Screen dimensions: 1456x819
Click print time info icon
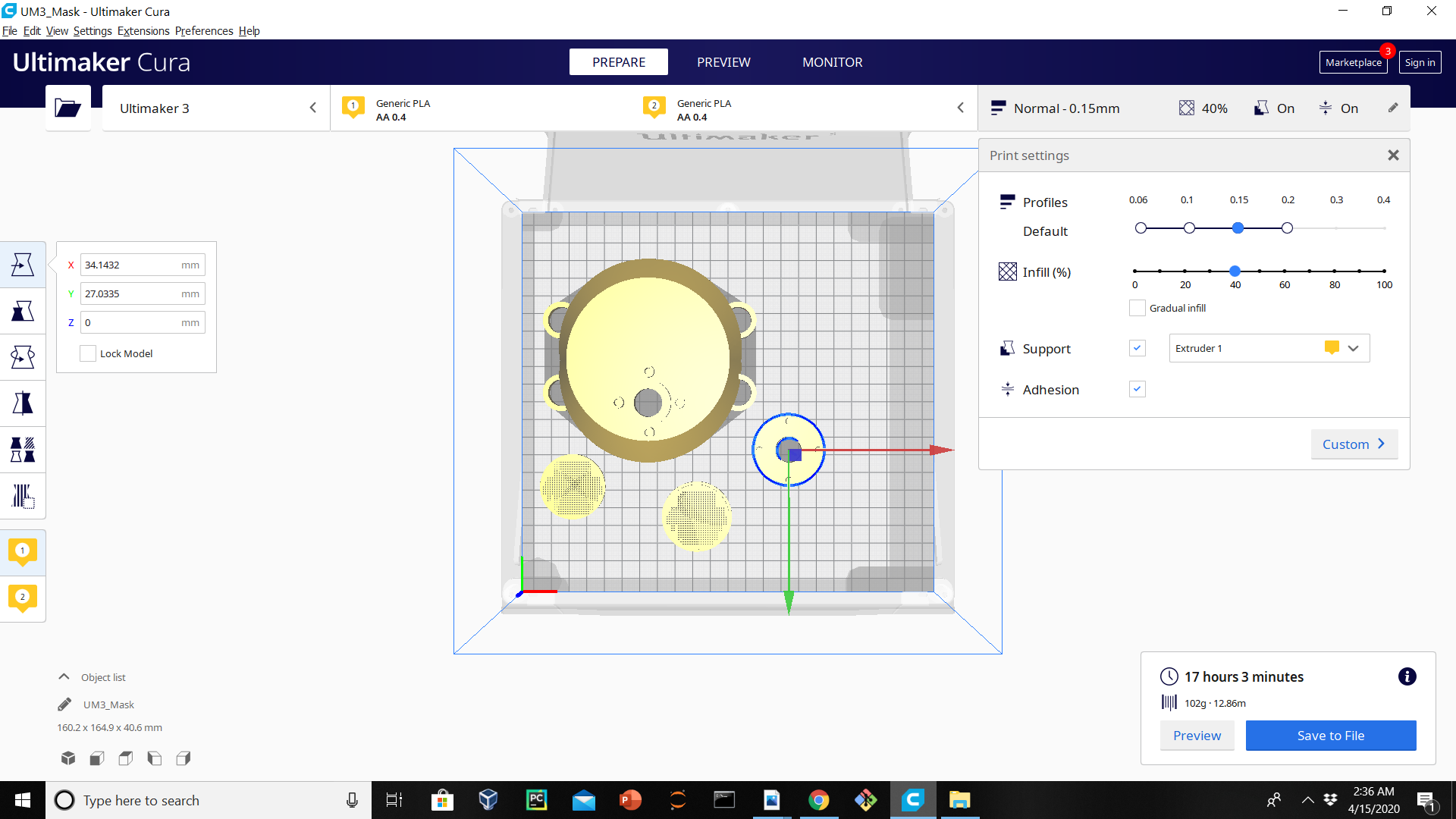point(1407,676)
